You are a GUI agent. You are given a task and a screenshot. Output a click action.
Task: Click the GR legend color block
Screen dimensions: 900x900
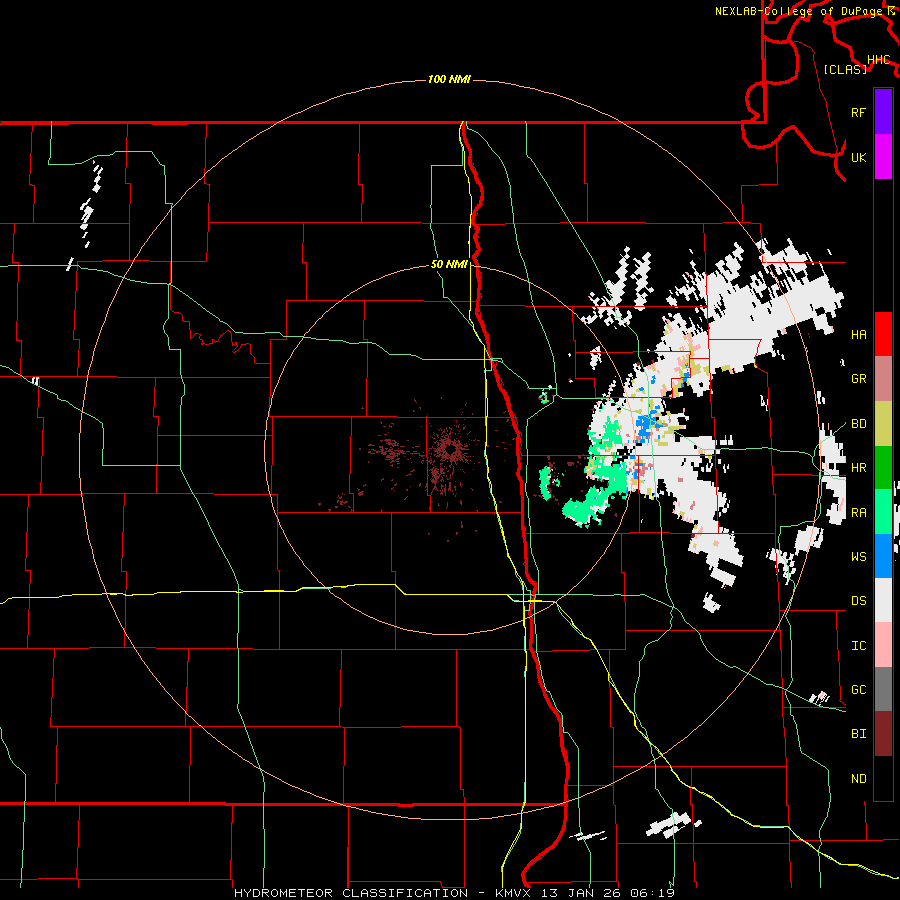pos(883,379)
